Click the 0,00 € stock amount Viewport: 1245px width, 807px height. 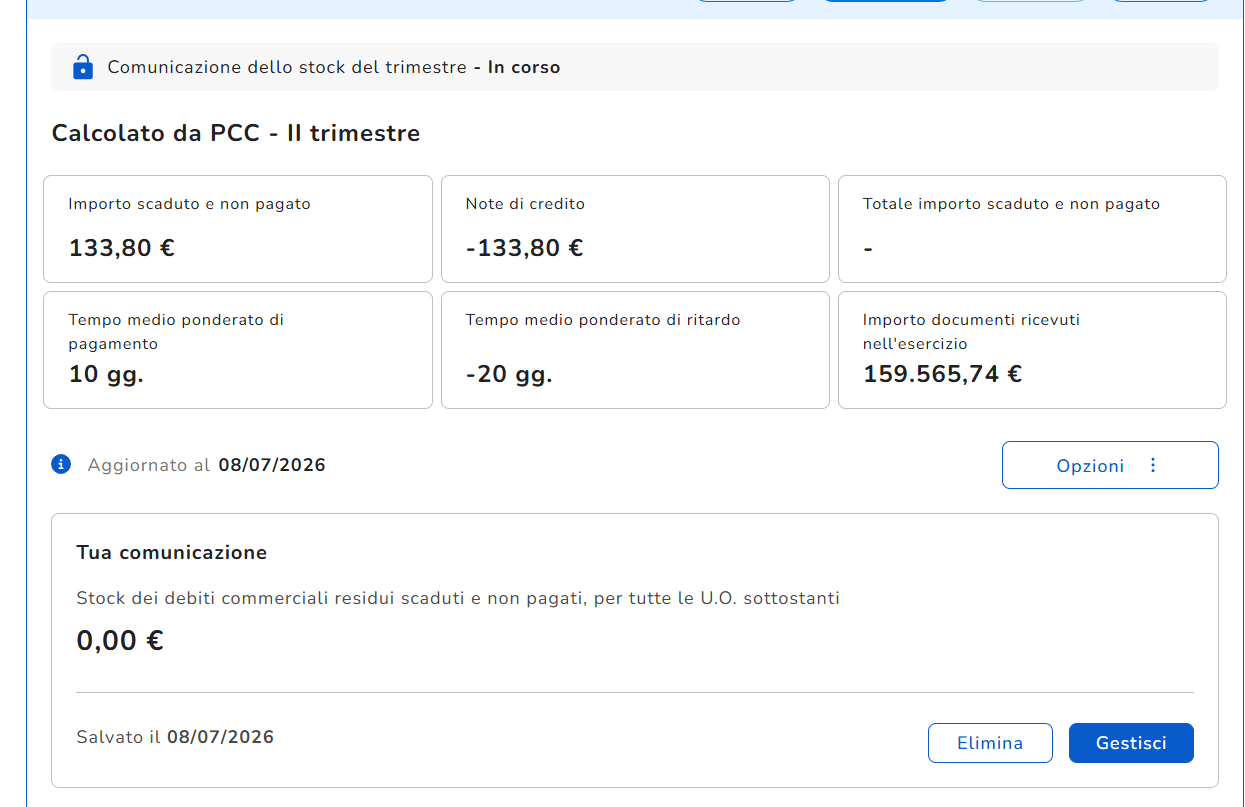[120, 640]
